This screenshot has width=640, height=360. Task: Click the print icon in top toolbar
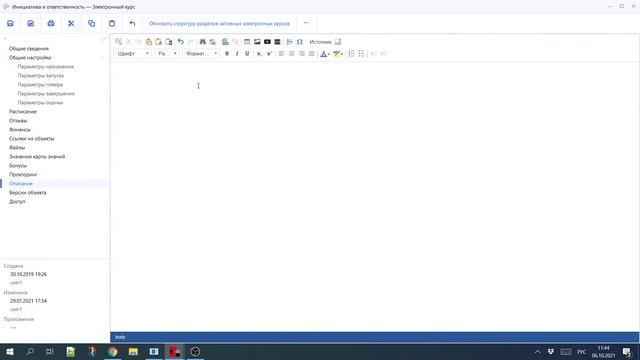[51, 24]
